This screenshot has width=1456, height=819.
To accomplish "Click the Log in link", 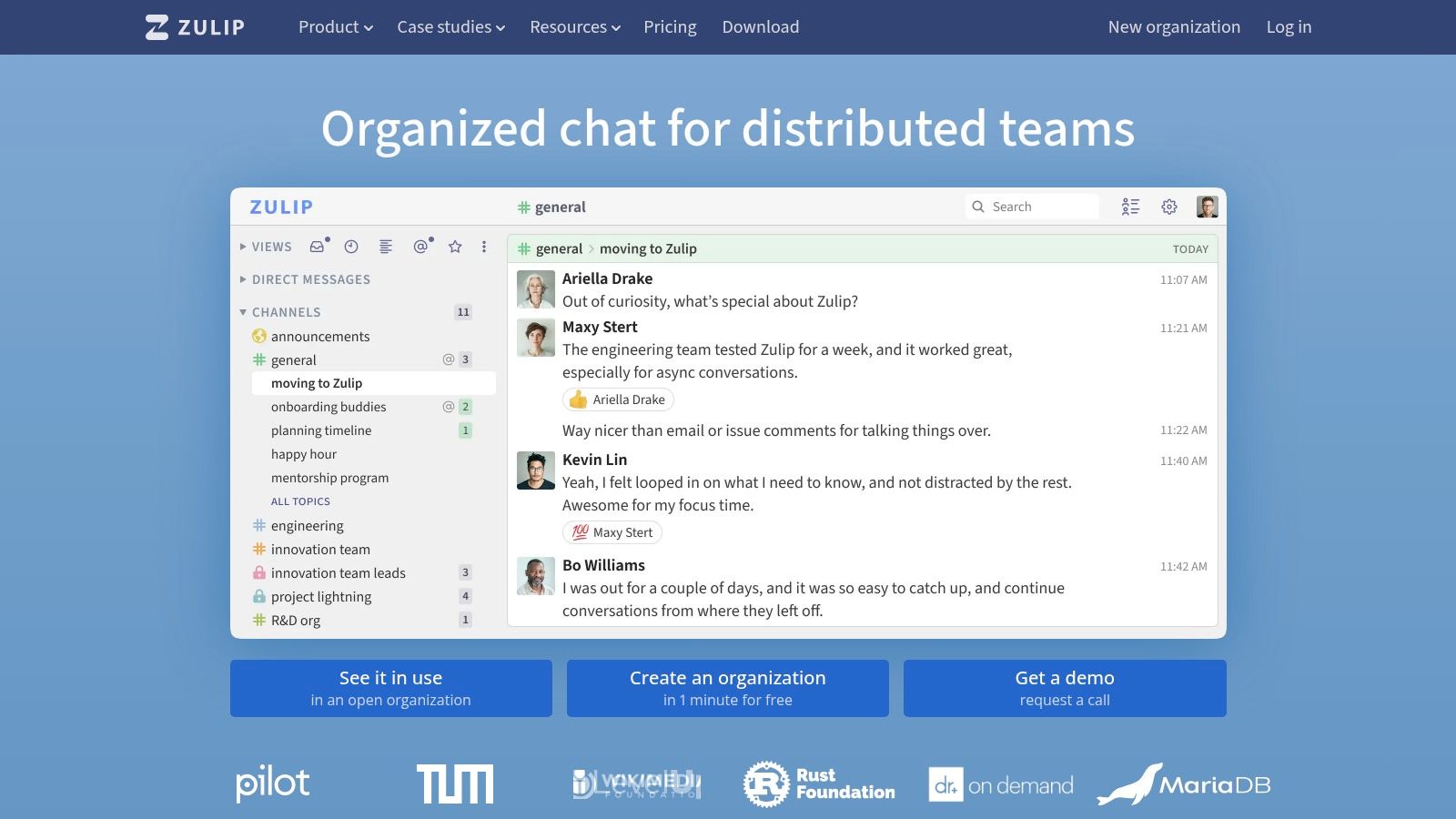I will [x=1289, y=27].
